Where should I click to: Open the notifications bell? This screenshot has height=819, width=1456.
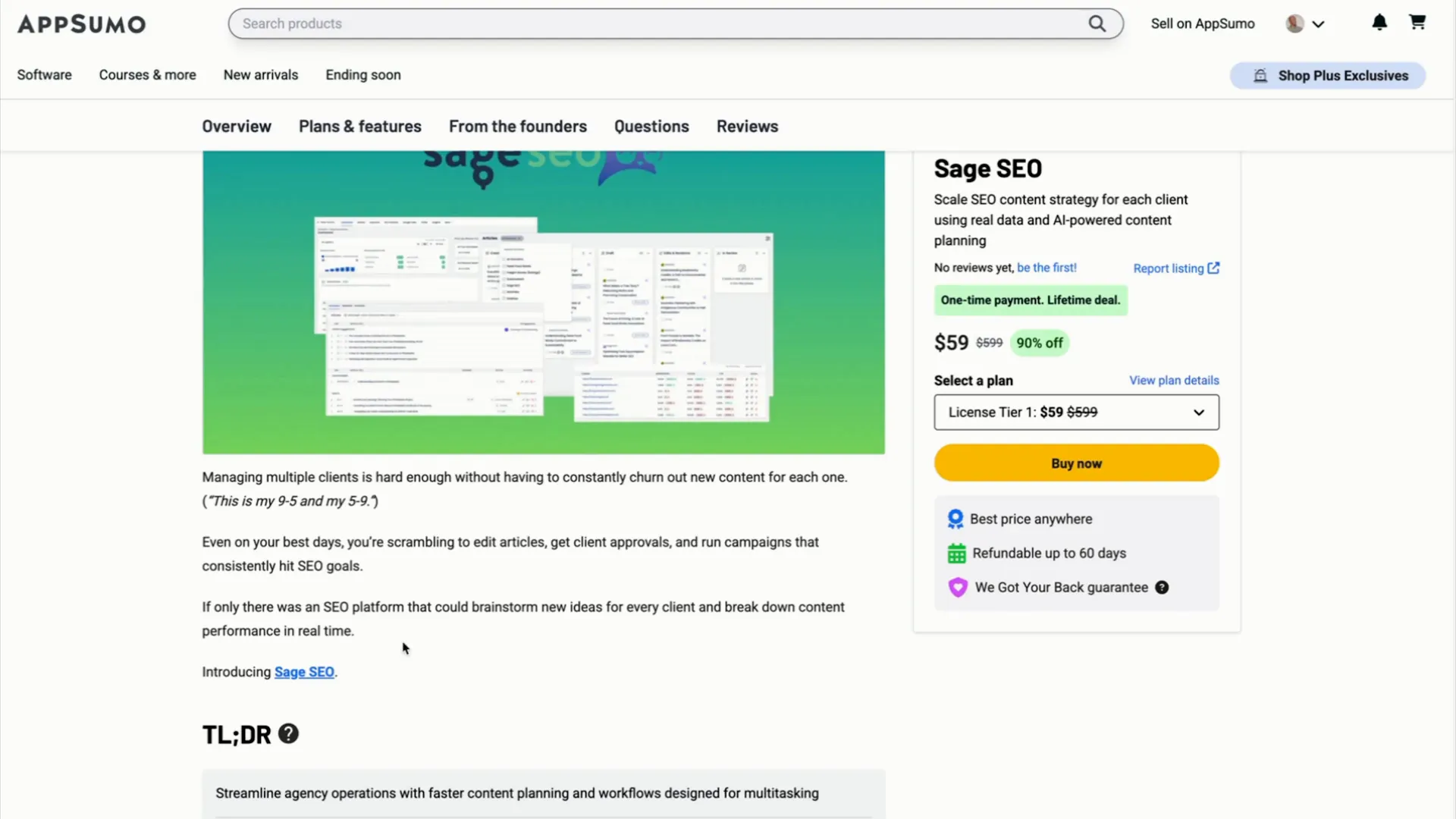[x=1379, y=23]
